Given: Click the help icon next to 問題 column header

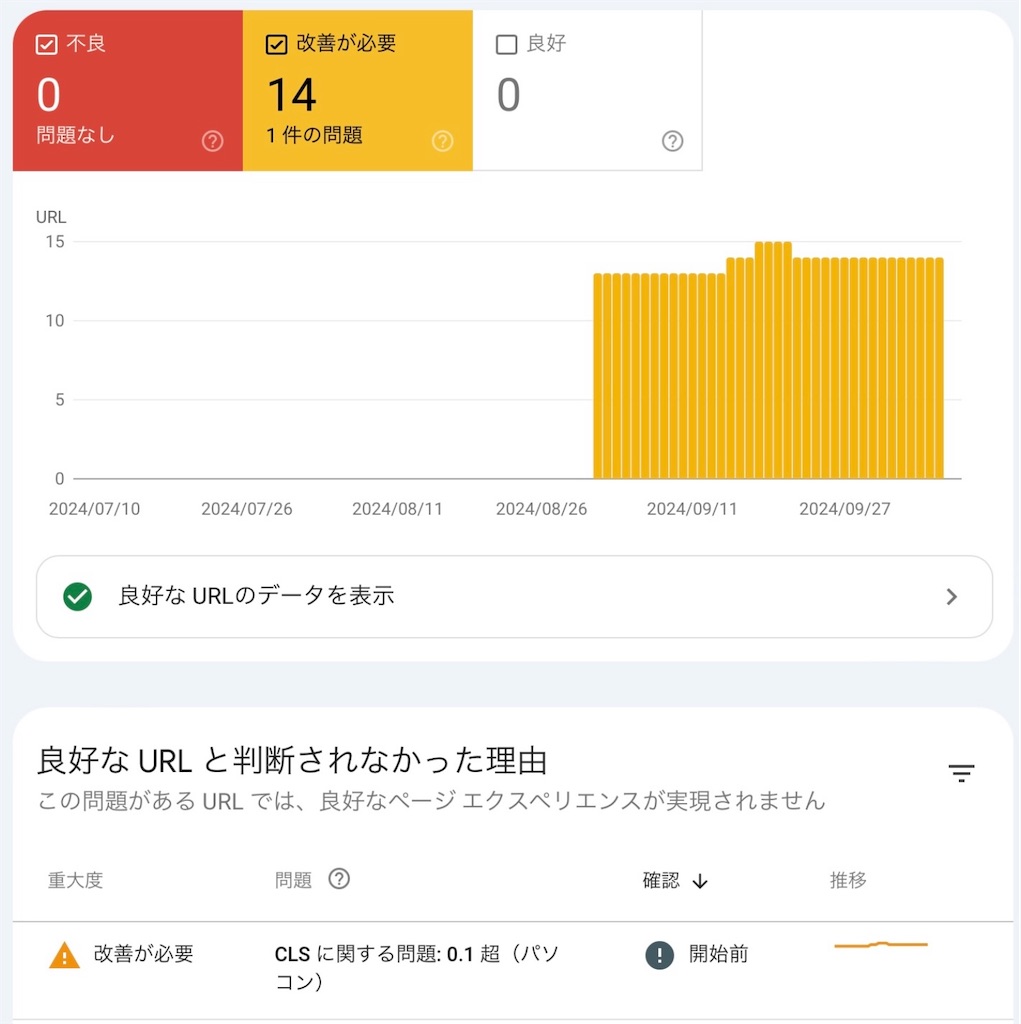Looking at the screenshot, I should (x=339, y=879).
